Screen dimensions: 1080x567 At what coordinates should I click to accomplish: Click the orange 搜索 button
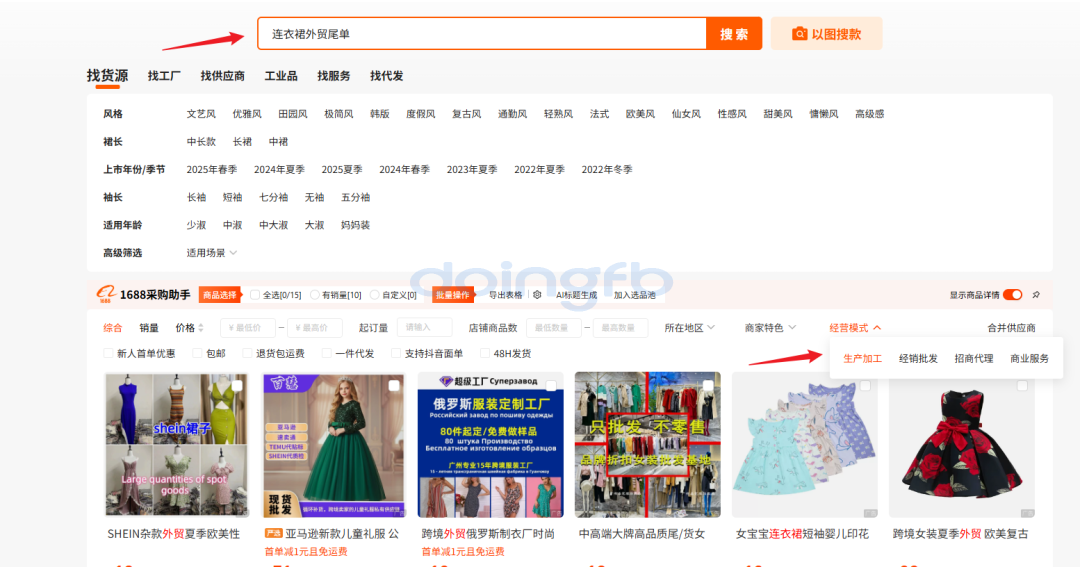click(x=734, y=34)
